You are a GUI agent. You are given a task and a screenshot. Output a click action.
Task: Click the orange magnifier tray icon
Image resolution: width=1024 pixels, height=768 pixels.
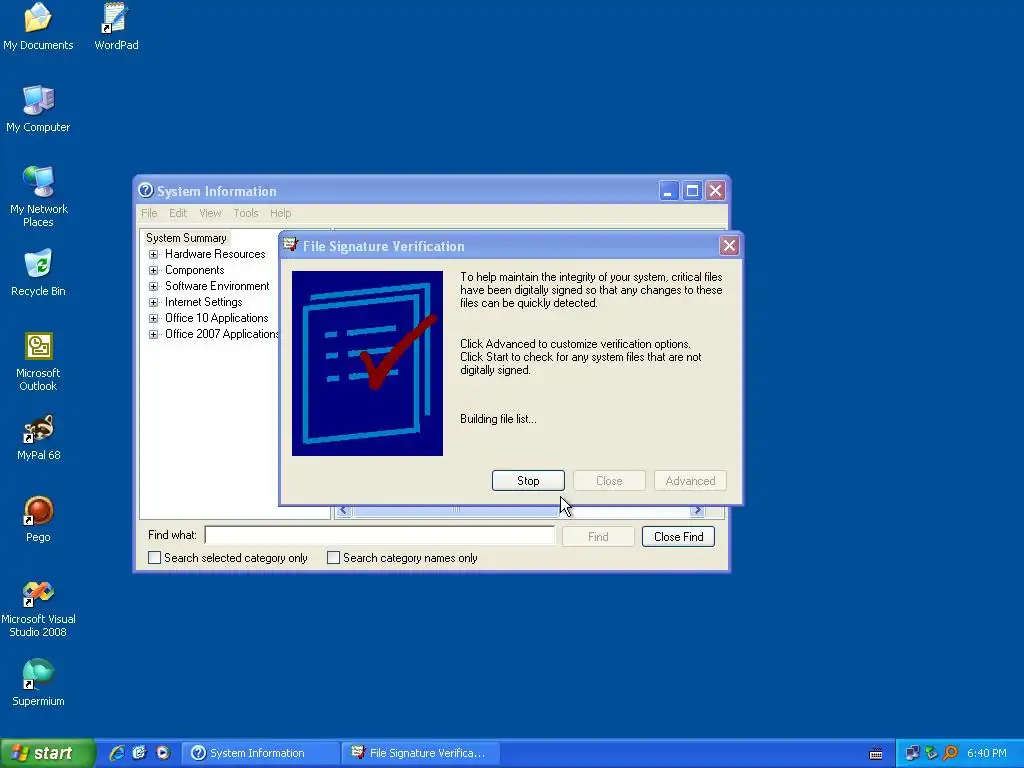click(x=950, y=753)
